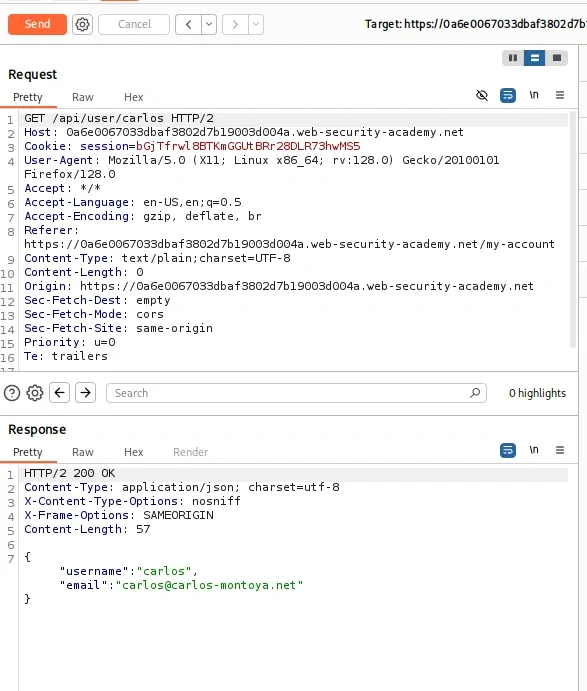Select the side-by-side layout icon
The image size is (587, 691).
pyautogui.click(x=513, y=58)
